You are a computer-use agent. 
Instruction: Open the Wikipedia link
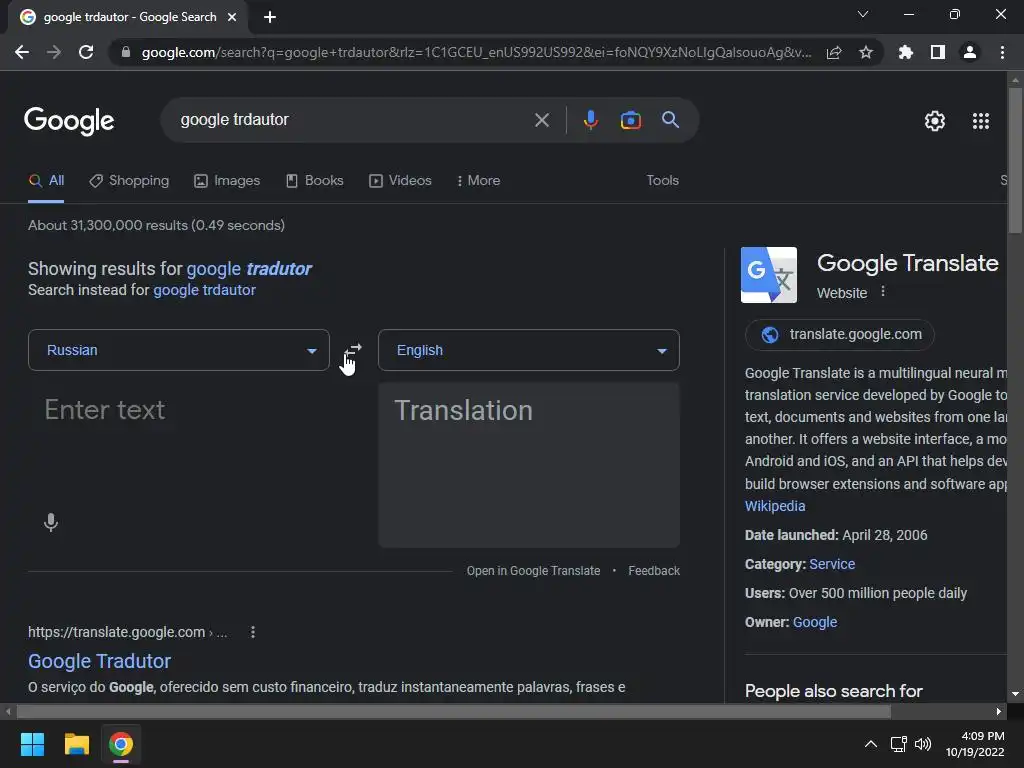(x=775, y=506)
